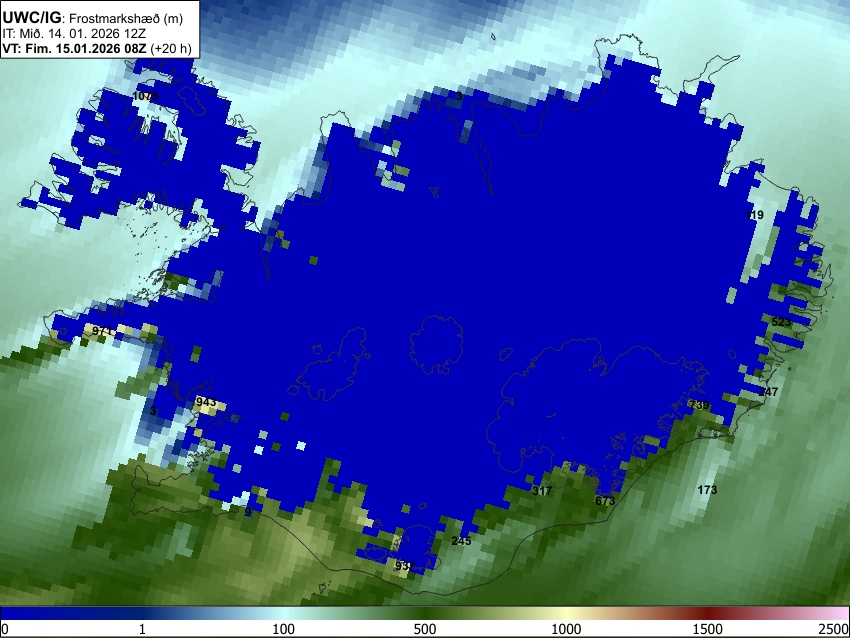Viewport: 850px width, 638px height.
Task: Click the '(+20 h)' forecast offset text
Action: (171, 48)
